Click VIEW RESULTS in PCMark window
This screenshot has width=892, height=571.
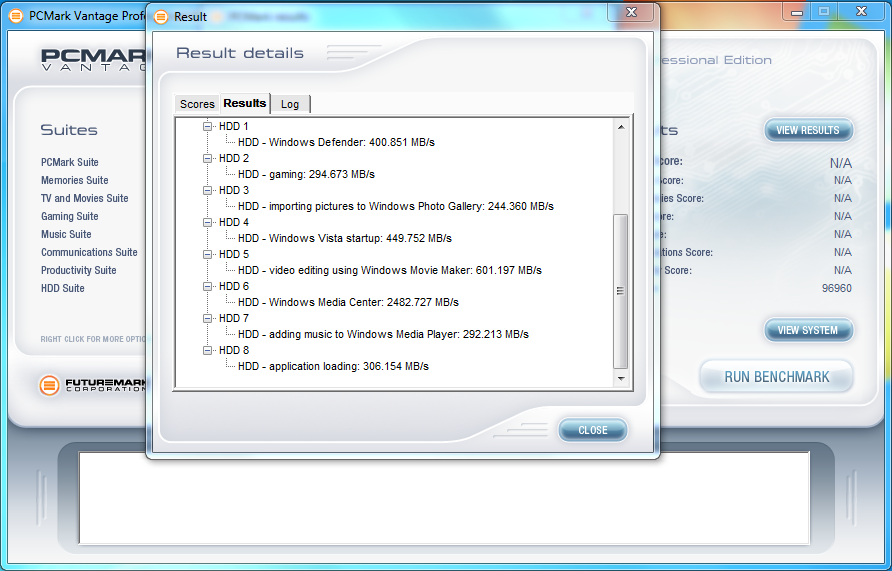click(808, 130)
